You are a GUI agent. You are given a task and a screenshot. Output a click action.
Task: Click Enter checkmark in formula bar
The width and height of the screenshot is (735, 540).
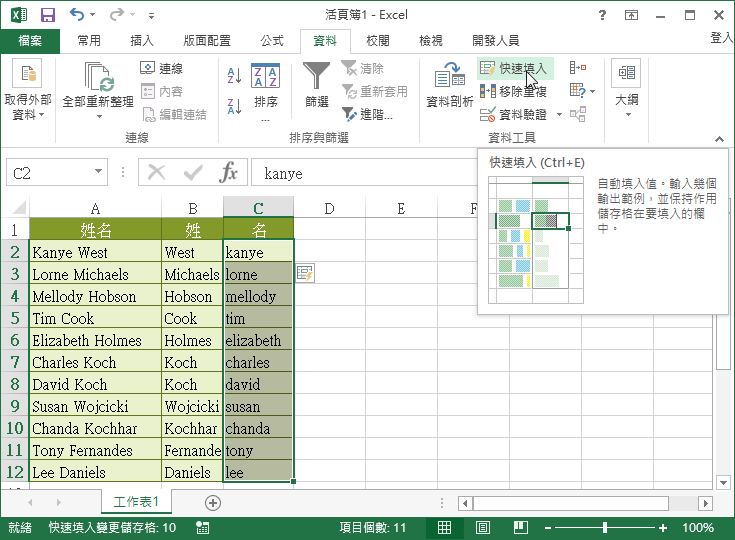coord(193,172)
